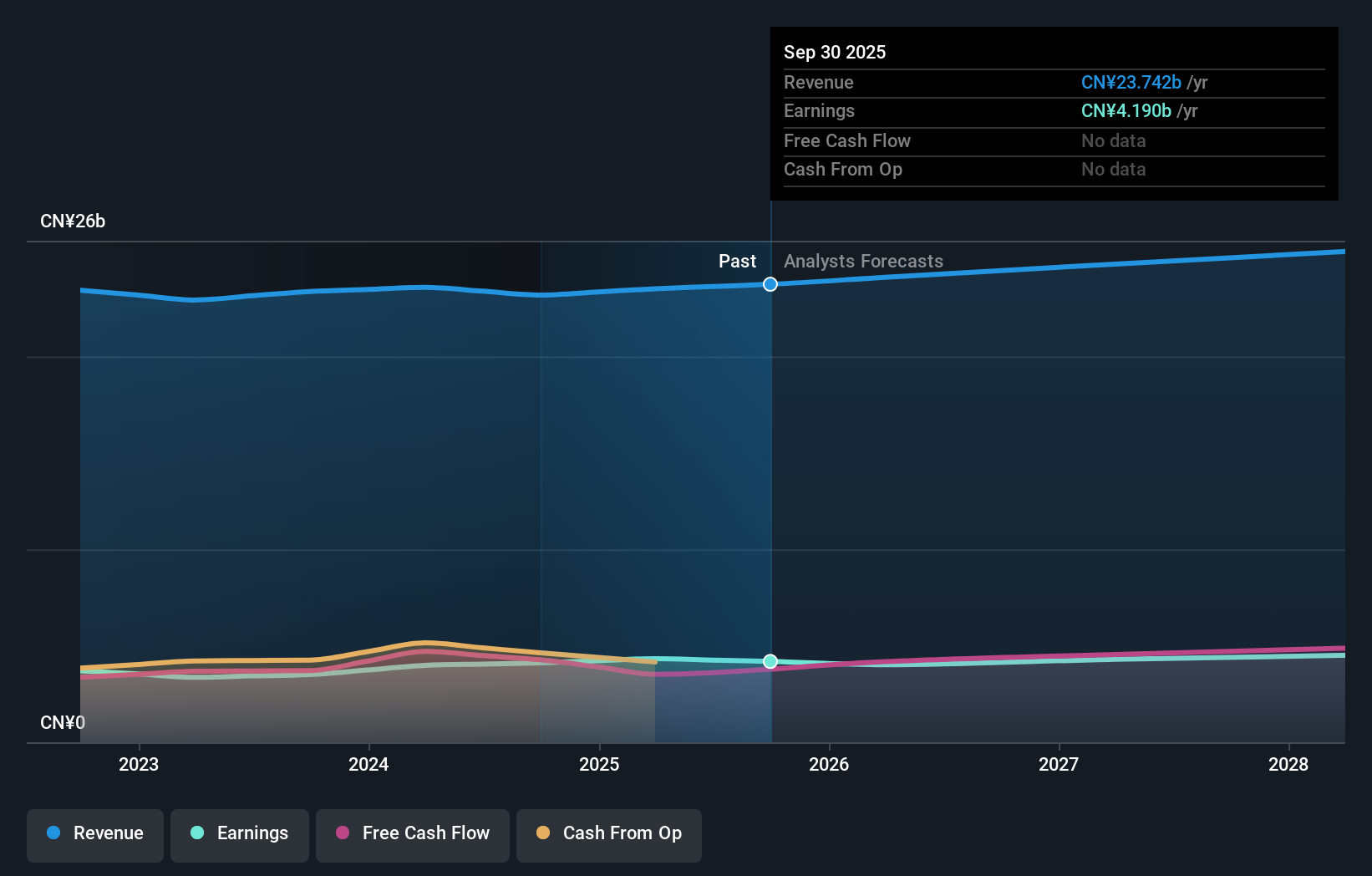The height and width of the screenshot is (876, 1372).
Task: Click the vertical Sep 2025 divider line
Action: point(770,460)
